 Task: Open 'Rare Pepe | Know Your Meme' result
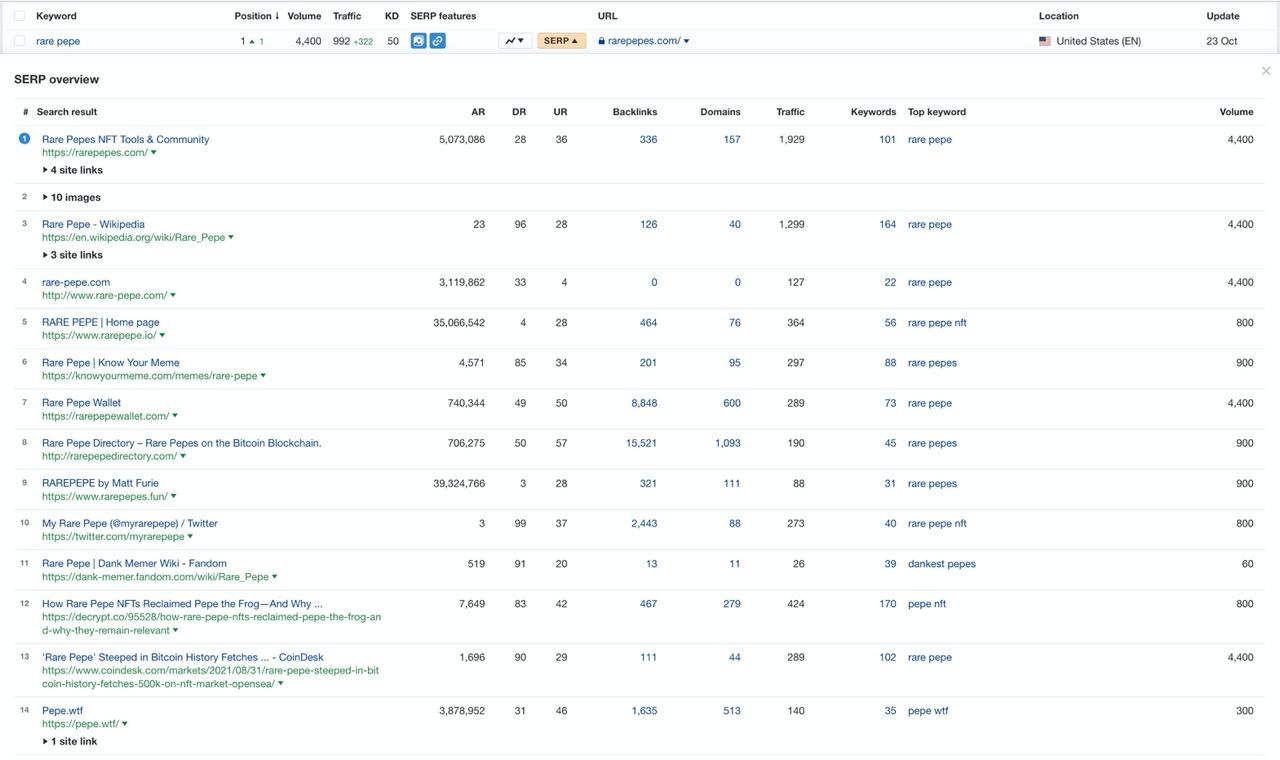click(111, 362)
